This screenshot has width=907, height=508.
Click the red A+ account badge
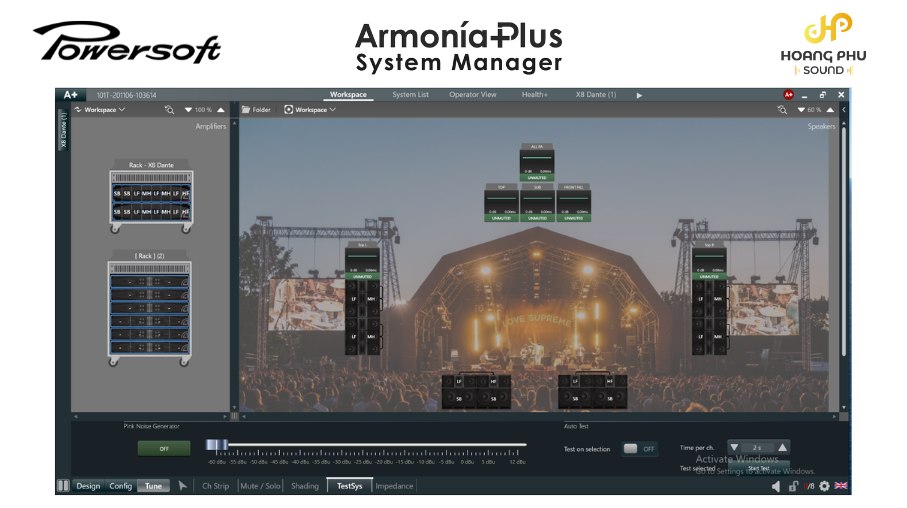(788, 94)
